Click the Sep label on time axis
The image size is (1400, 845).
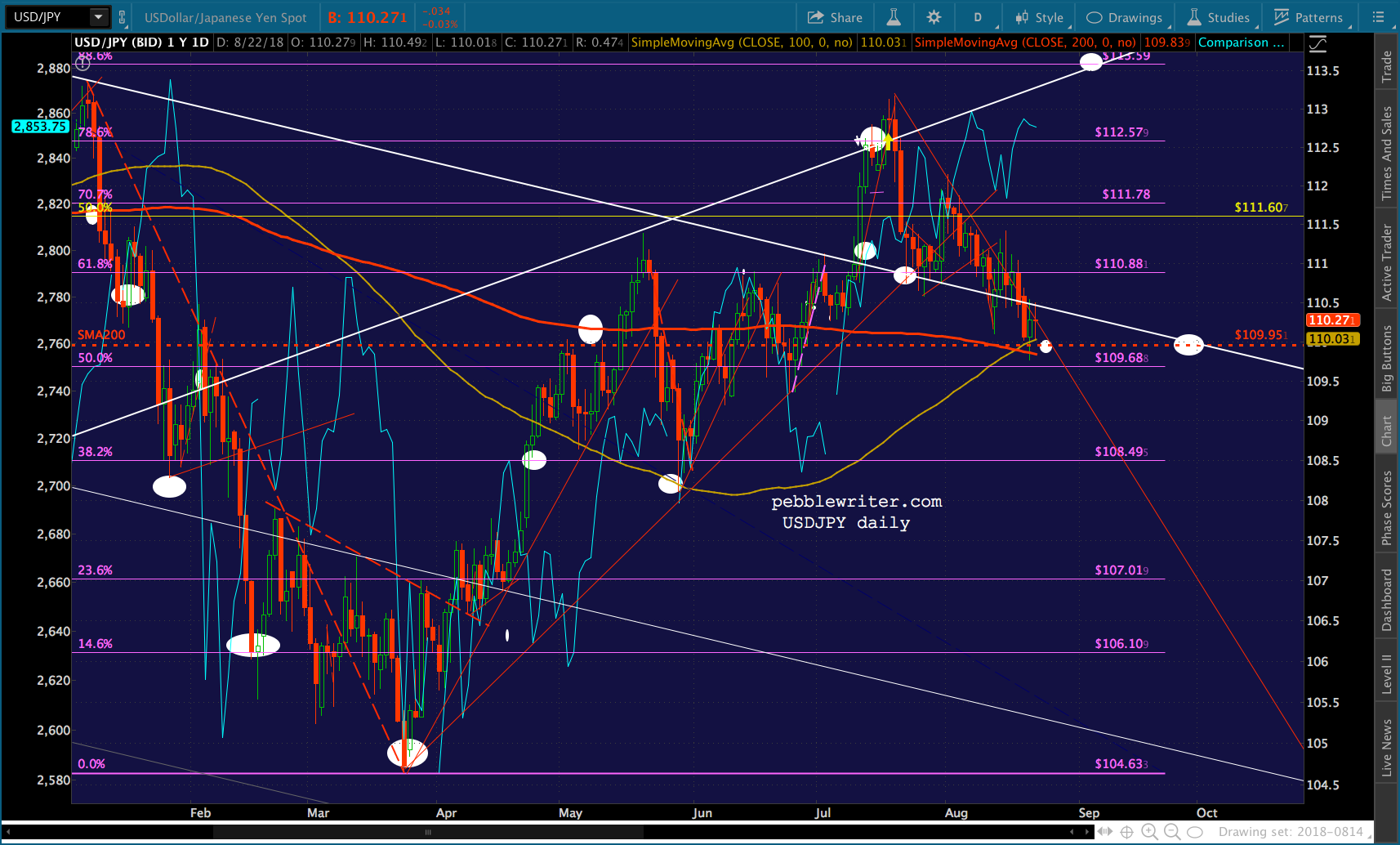point(1089,812)
